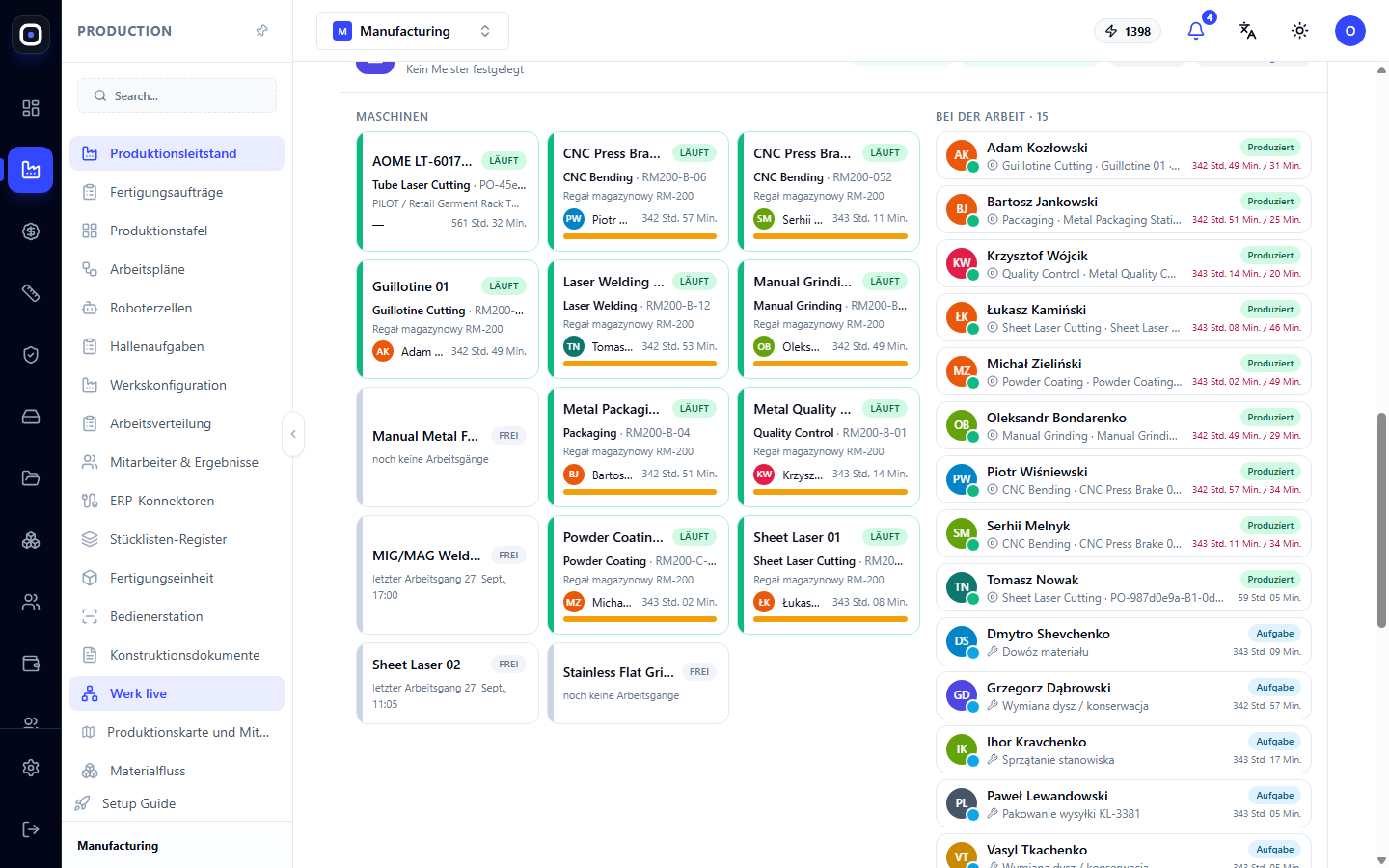Screen dimensions: 1389x868
Task: Select worker Grzegorz Dąbrowski
Action: coord(1123,695)
